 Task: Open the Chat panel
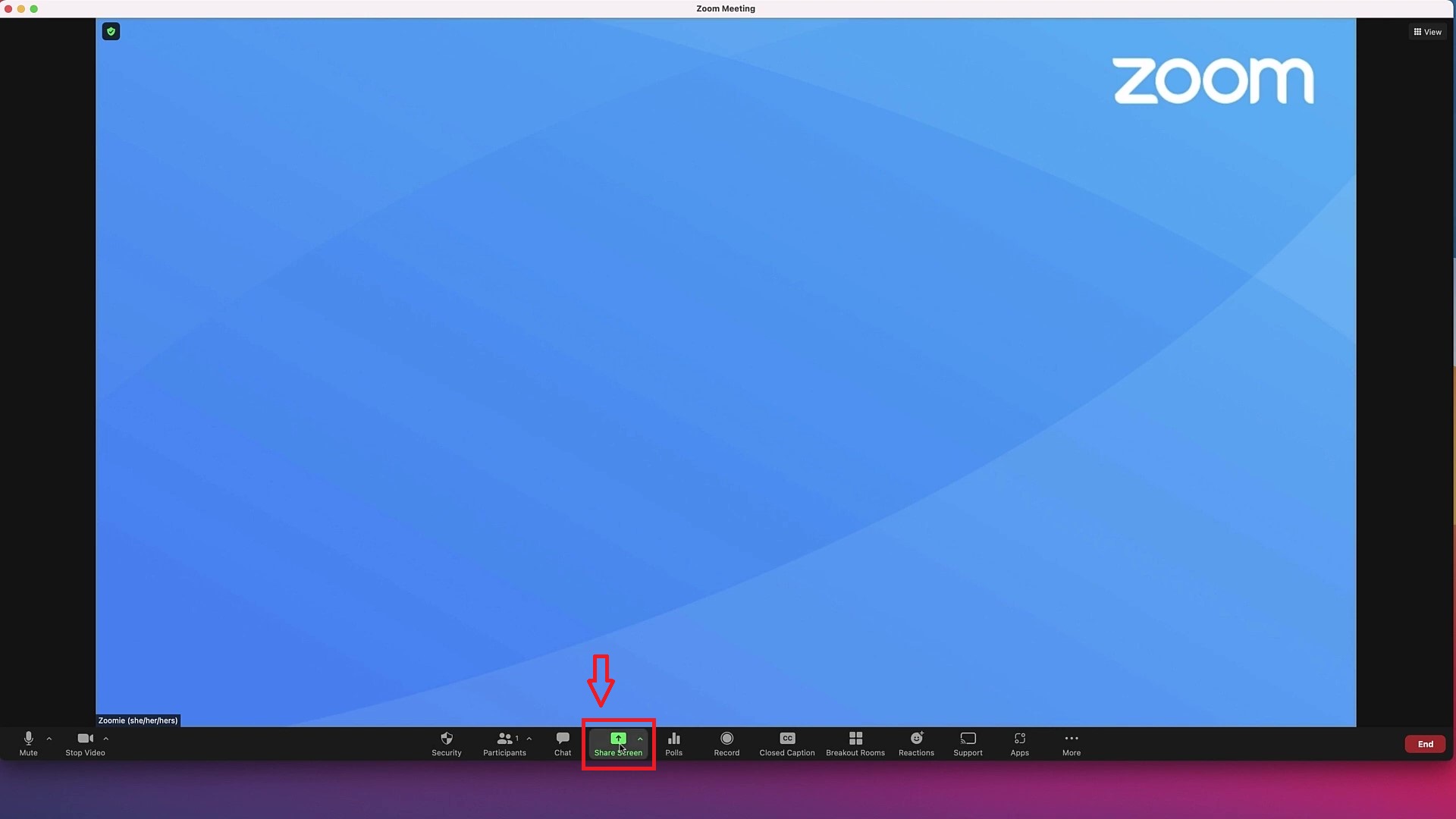tap(562, 744)
